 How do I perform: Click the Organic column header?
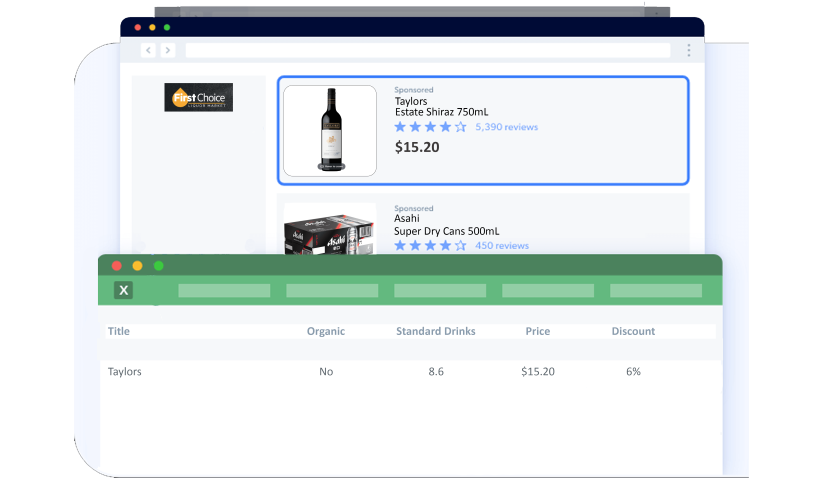[x=326, y=331]
